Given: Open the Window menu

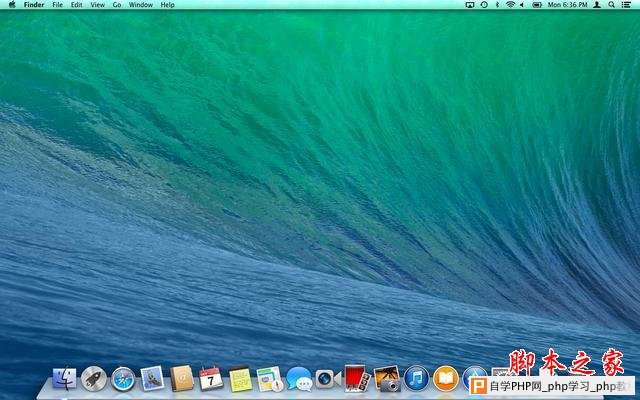Looking at the screenshot, I should click(x=141, y=5).
